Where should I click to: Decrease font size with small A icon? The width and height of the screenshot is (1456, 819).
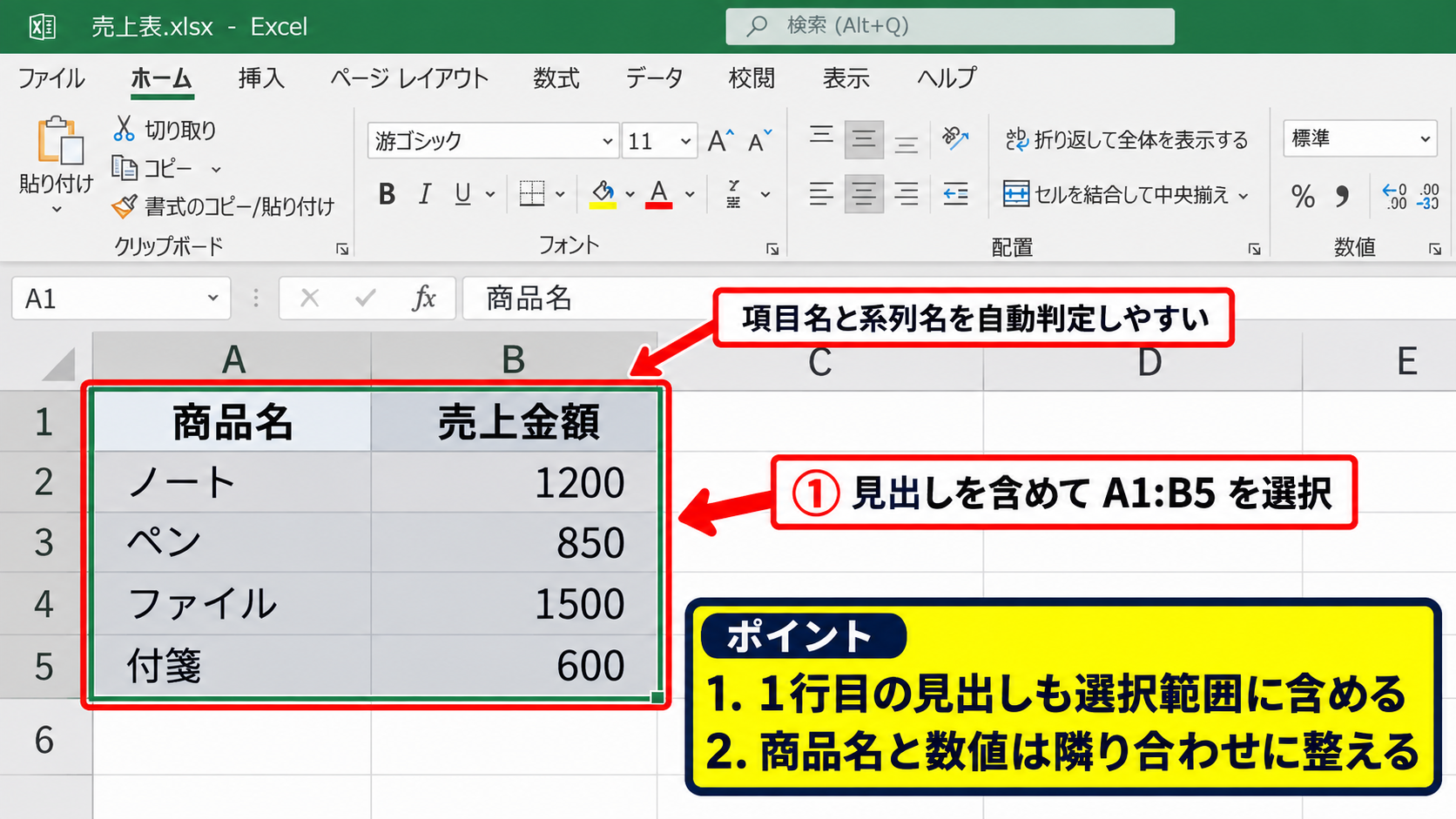759,140
